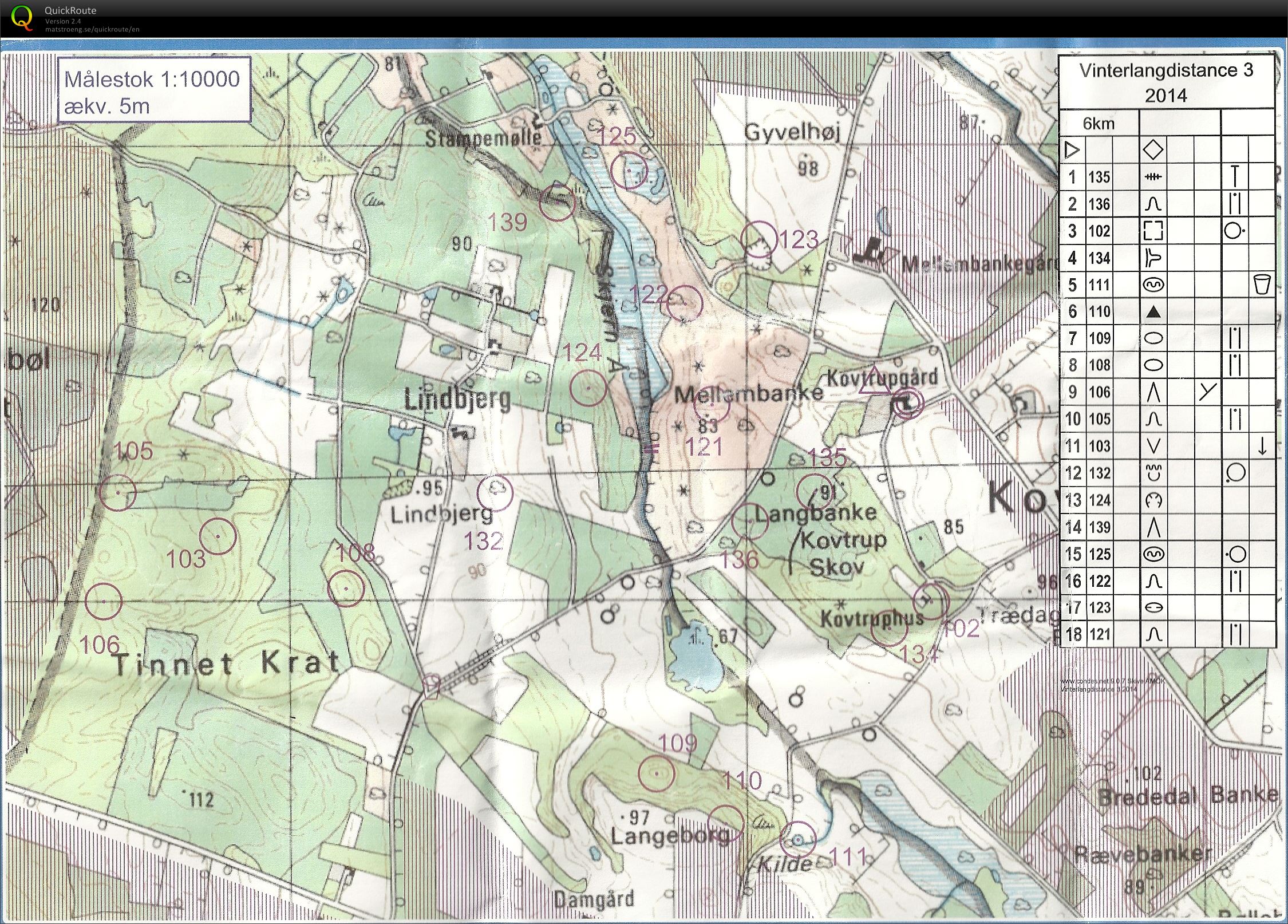Click the QuickRoute Q logo
The width and height of the screenshot is (1288, 924).
[22, 17]
